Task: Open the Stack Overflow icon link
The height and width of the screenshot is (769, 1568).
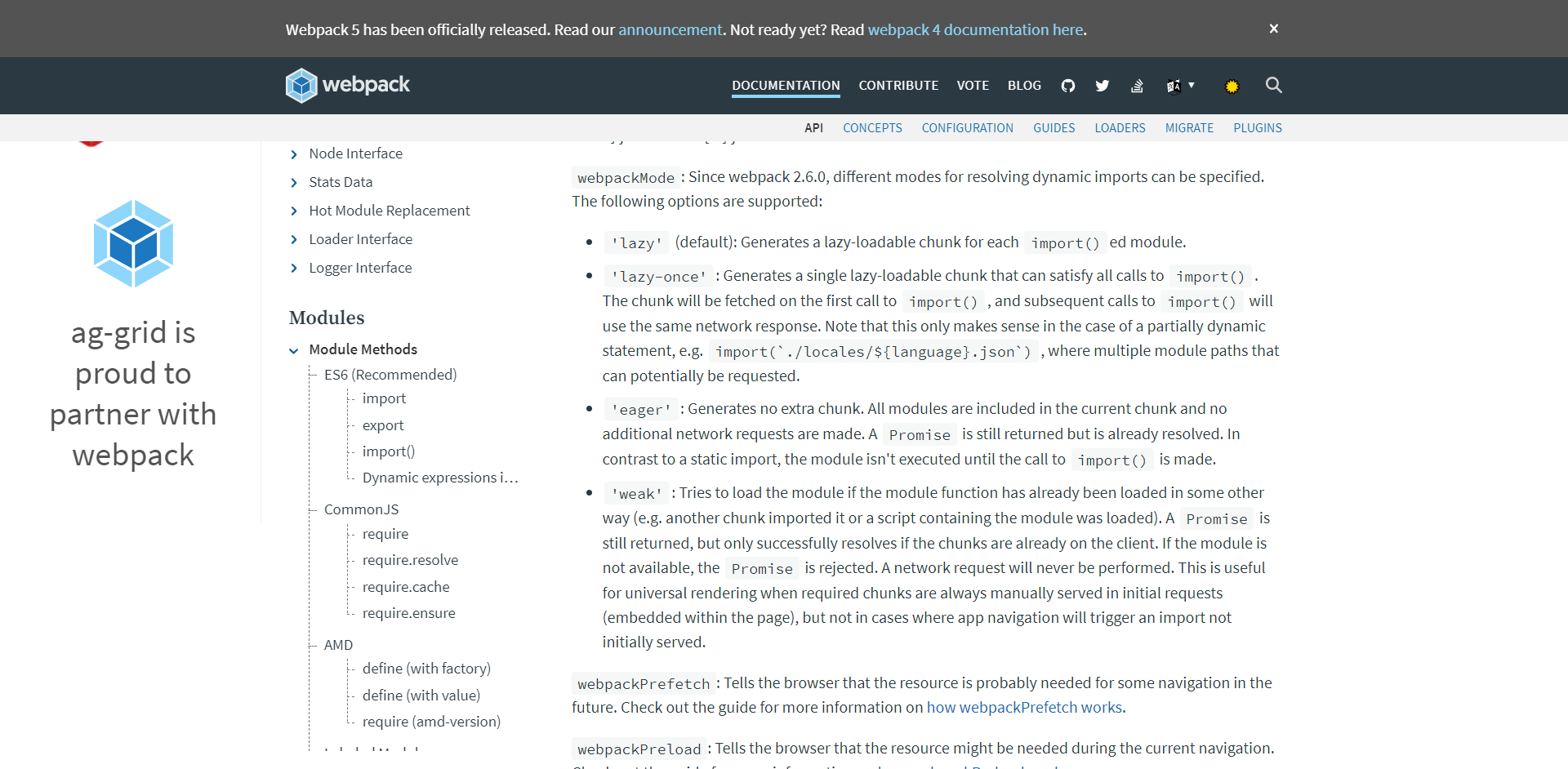Action: (x=1137, y=86)
